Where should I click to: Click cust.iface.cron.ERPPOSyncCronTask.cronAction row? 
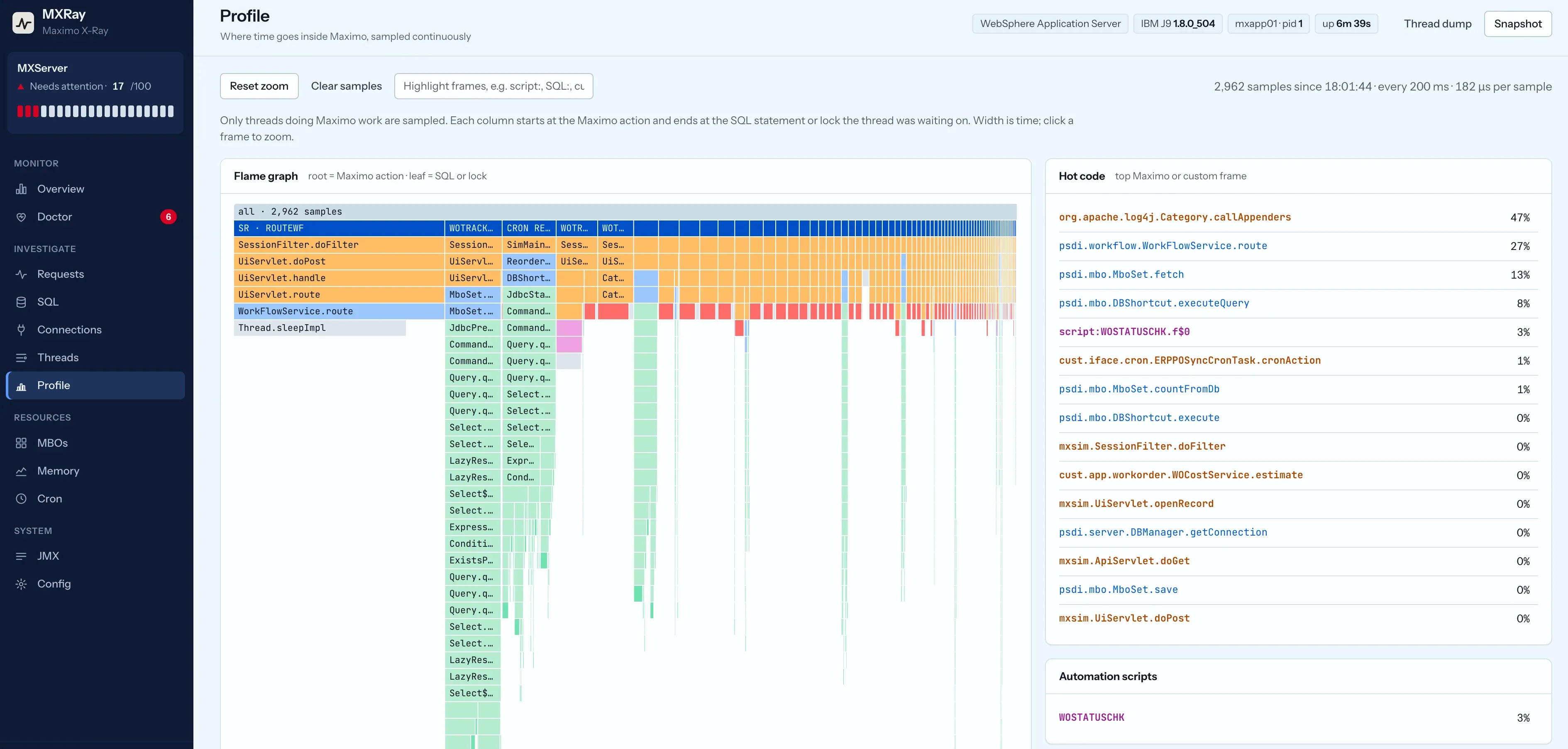point(1298,360)
